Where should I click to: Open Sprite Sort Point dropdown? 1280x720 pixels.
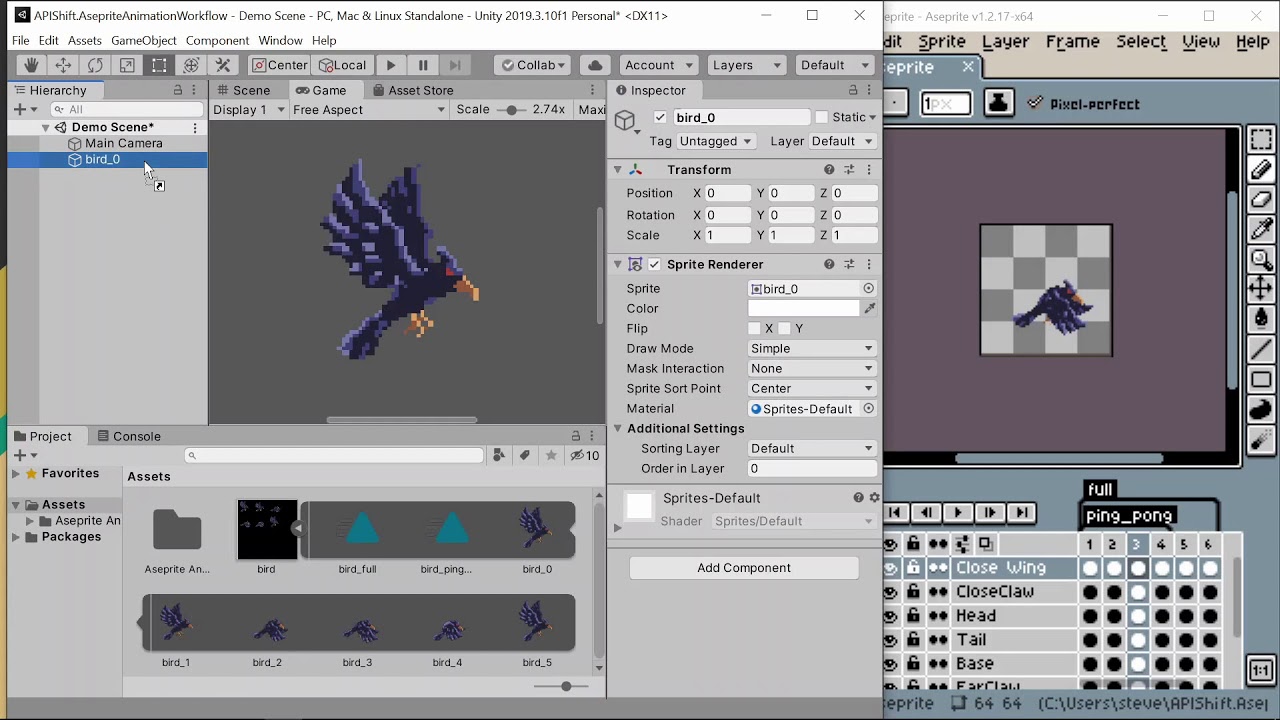[812, 388]
